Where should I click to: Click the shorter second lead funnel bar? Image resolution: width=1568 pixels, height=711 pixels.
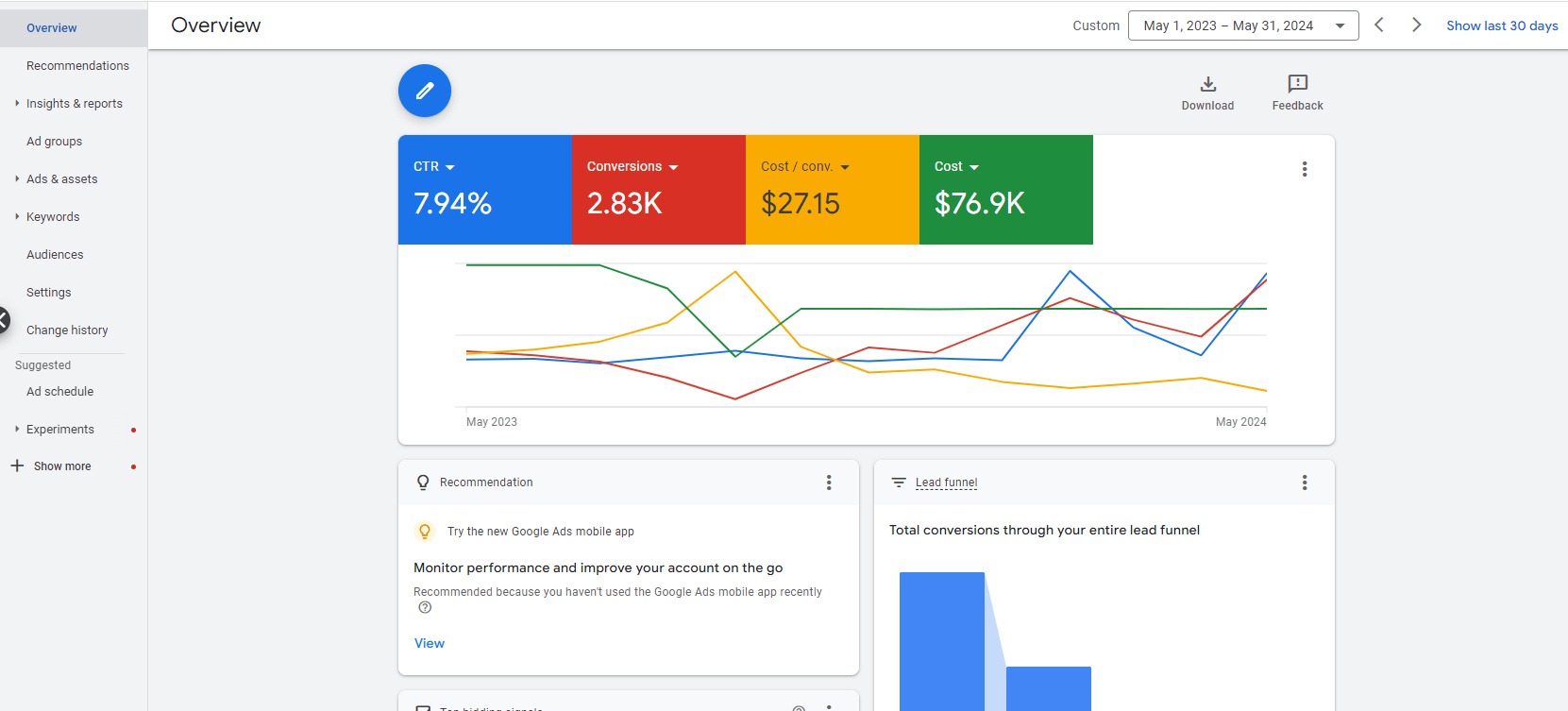(x=1049, y=689)
